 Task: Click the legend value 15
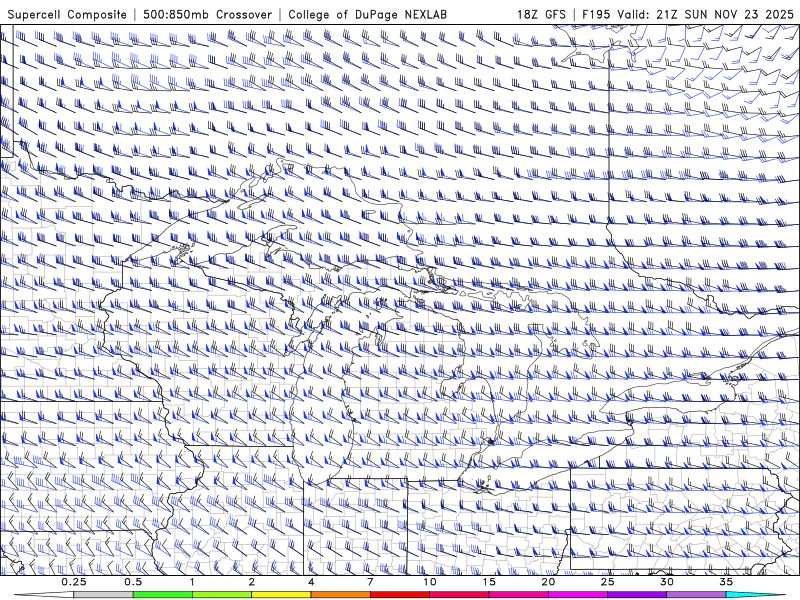pos(489,582)
